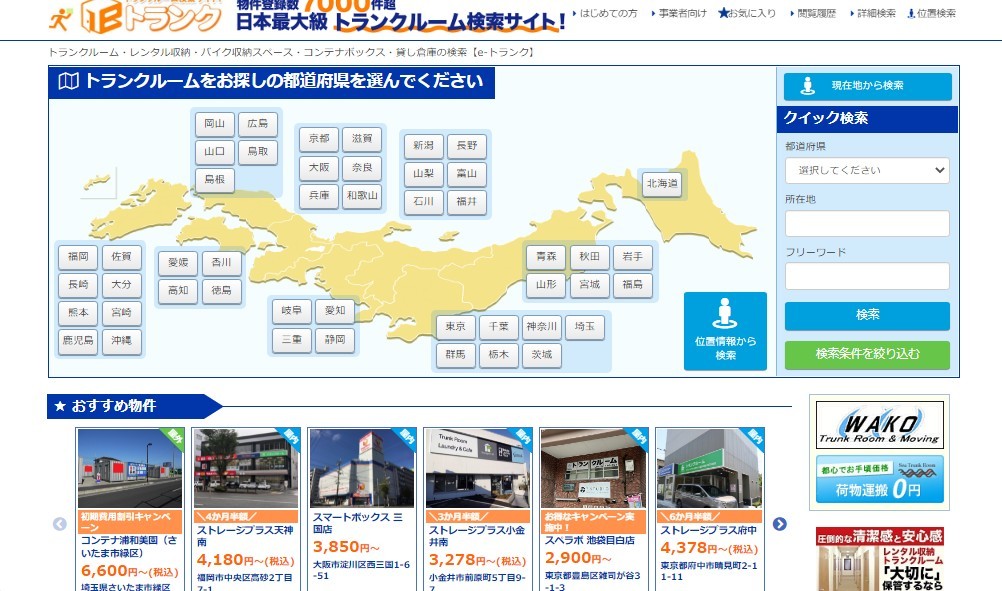Open the 詳細検索 advanced search link
The height and width of the screenshot is (591, 1002).
(x=873, y=13)
